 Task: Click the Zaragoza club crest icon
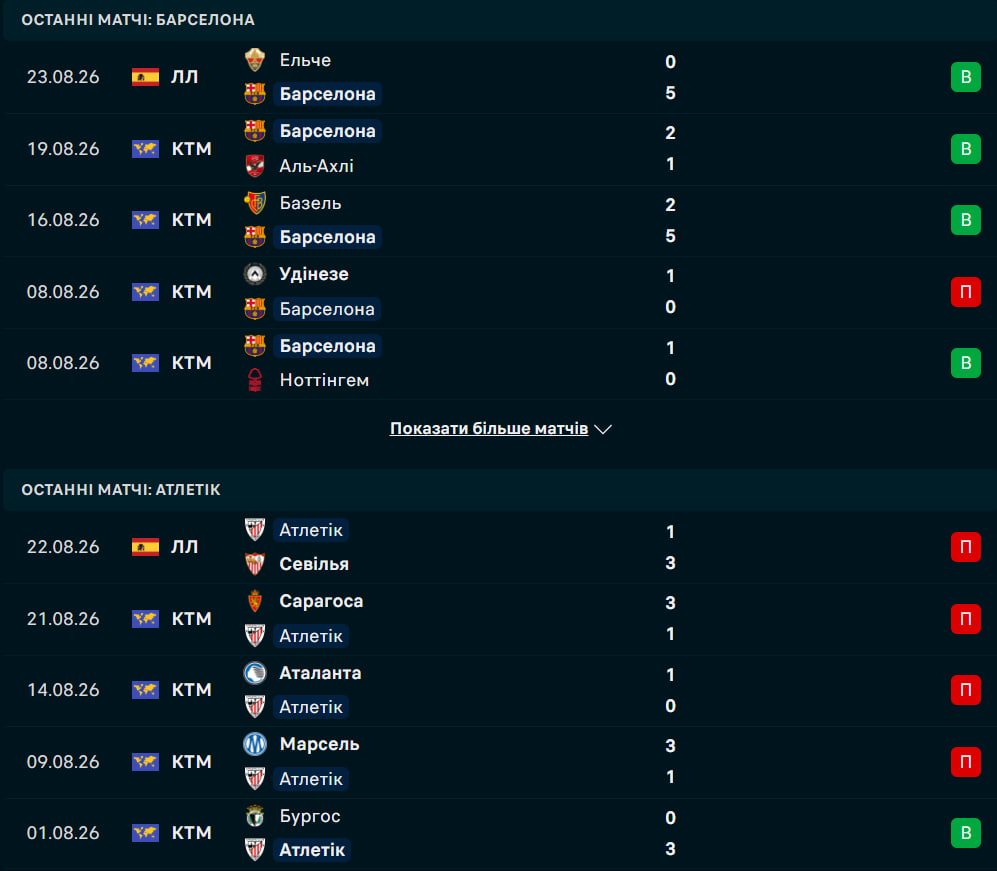(255, 601)
